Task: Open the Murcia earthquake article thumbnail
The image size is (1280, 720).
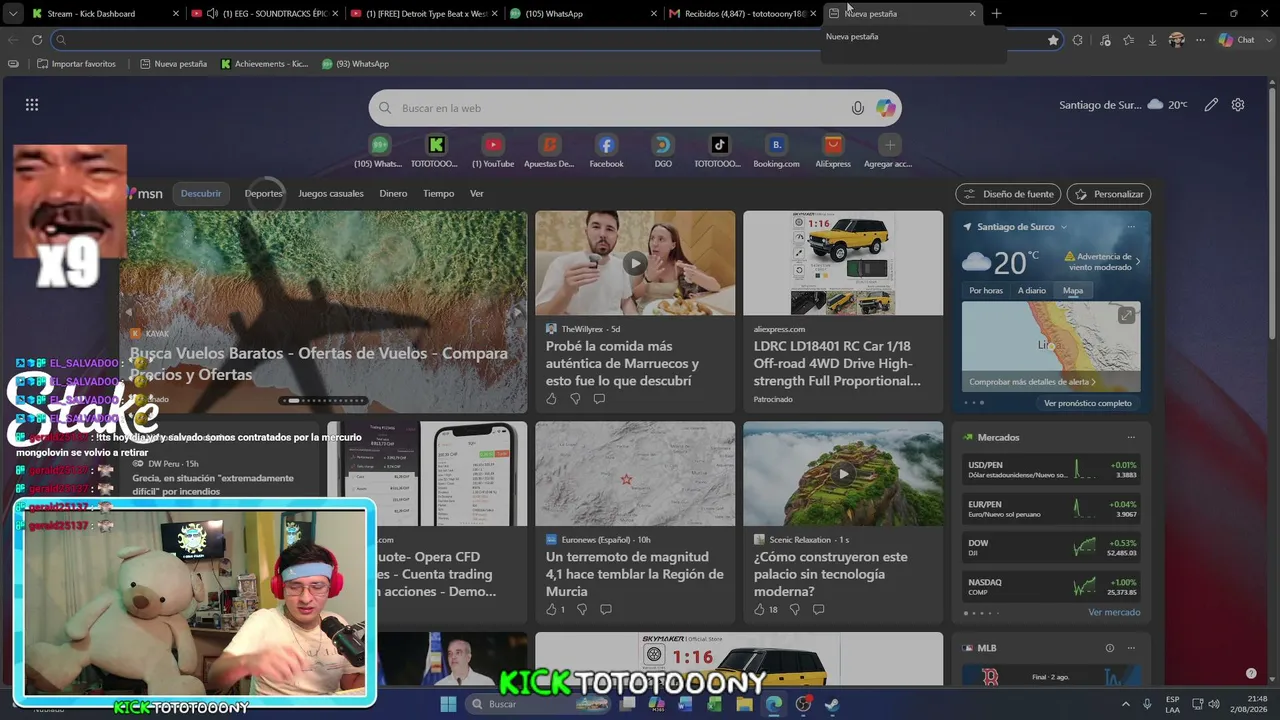Action: (x=635, y=473)
